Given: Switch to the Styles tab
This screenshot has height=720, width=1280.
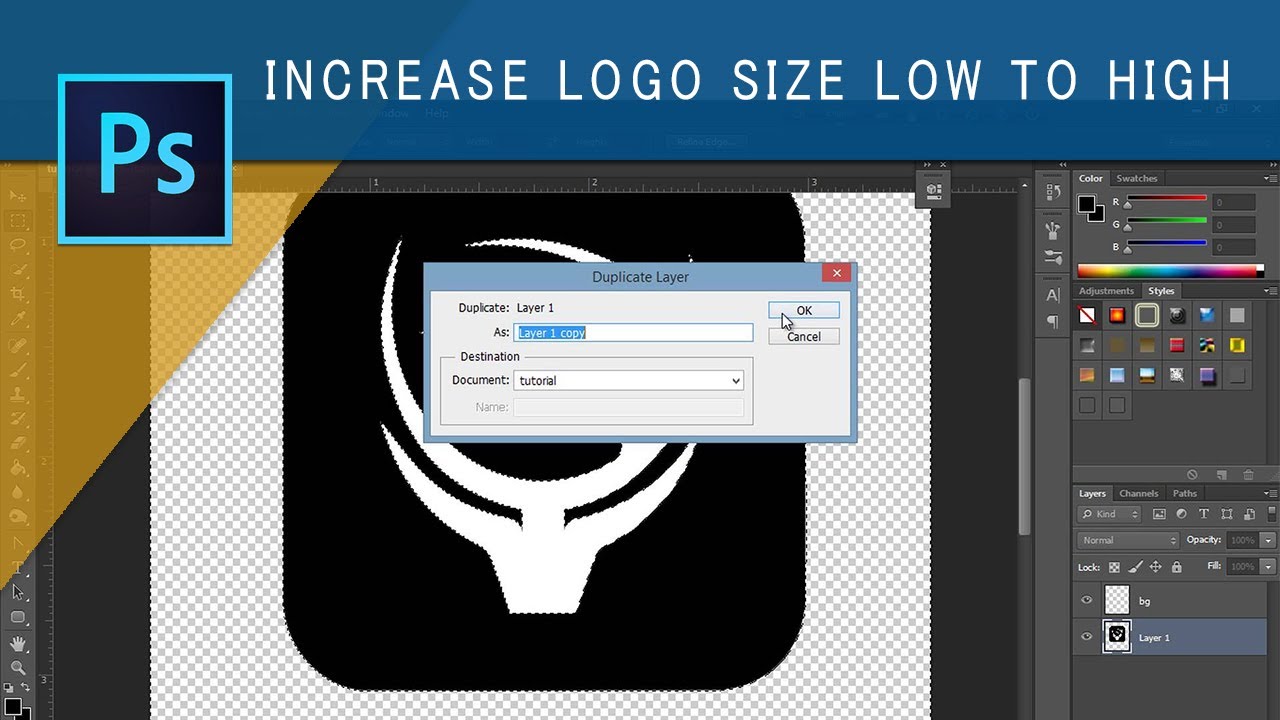Looking at the screenshot, I should coord(1161,291).
